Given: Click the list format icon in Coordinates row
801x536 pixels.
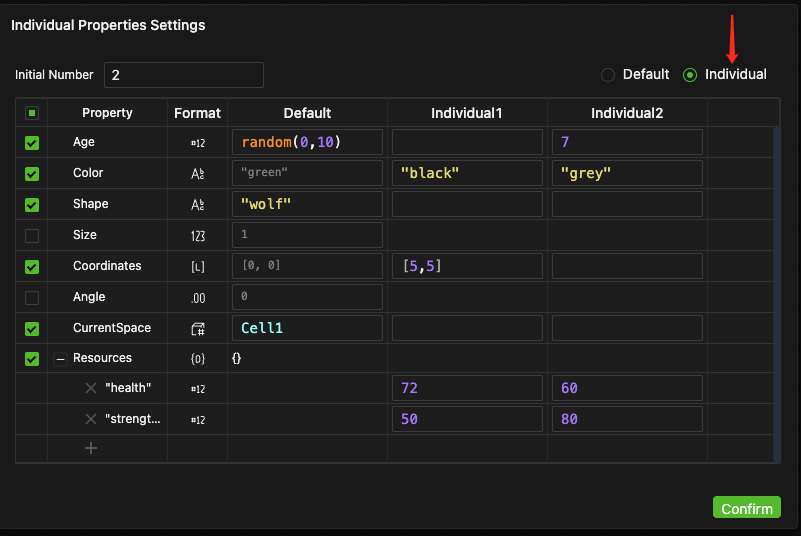Looking at the screenshot, I should [198, 267].
